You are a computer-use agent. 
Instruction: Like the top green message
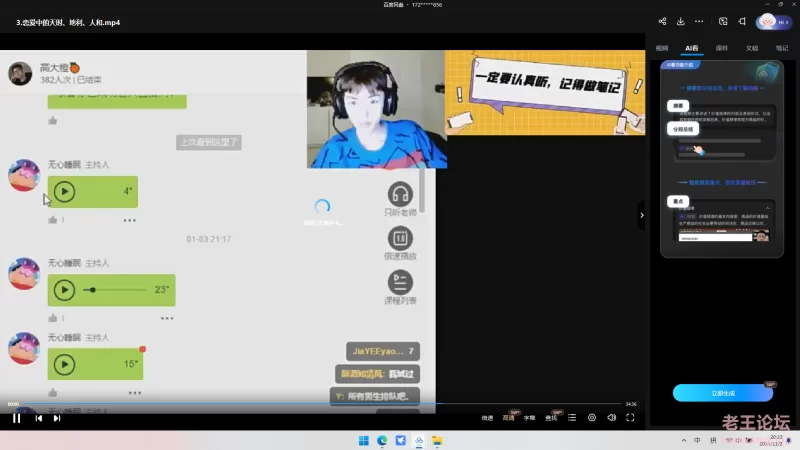[53, 120]
